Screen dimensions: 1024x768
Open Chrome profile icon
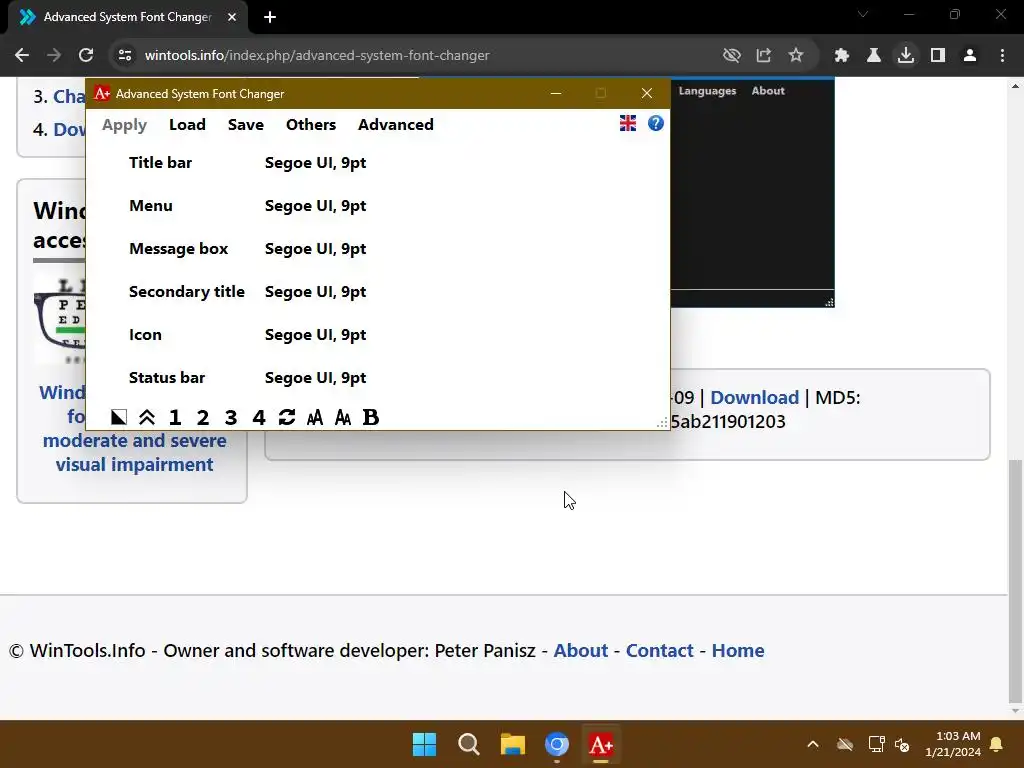click(x=970, y=56)
